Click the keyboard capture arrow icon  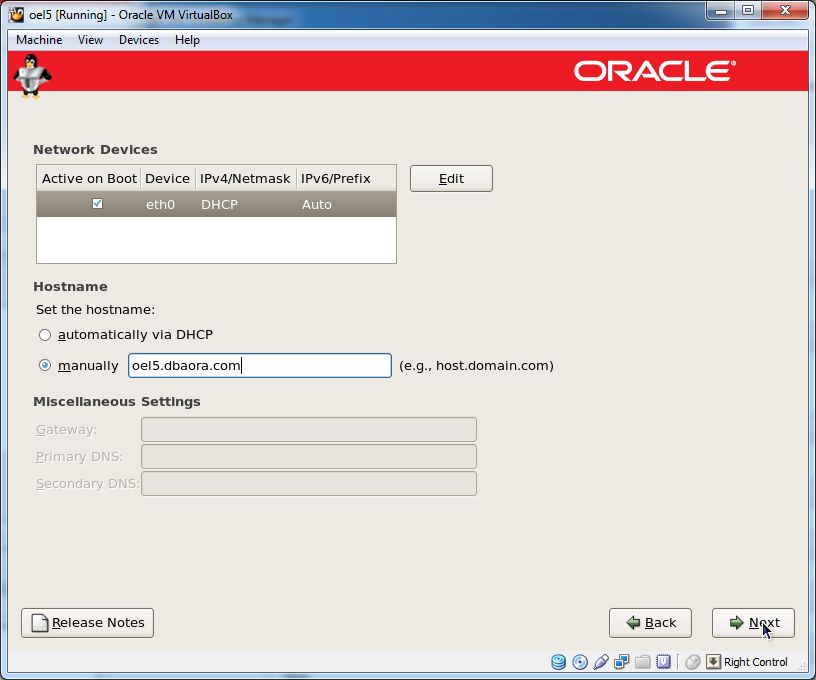(713, 662)
